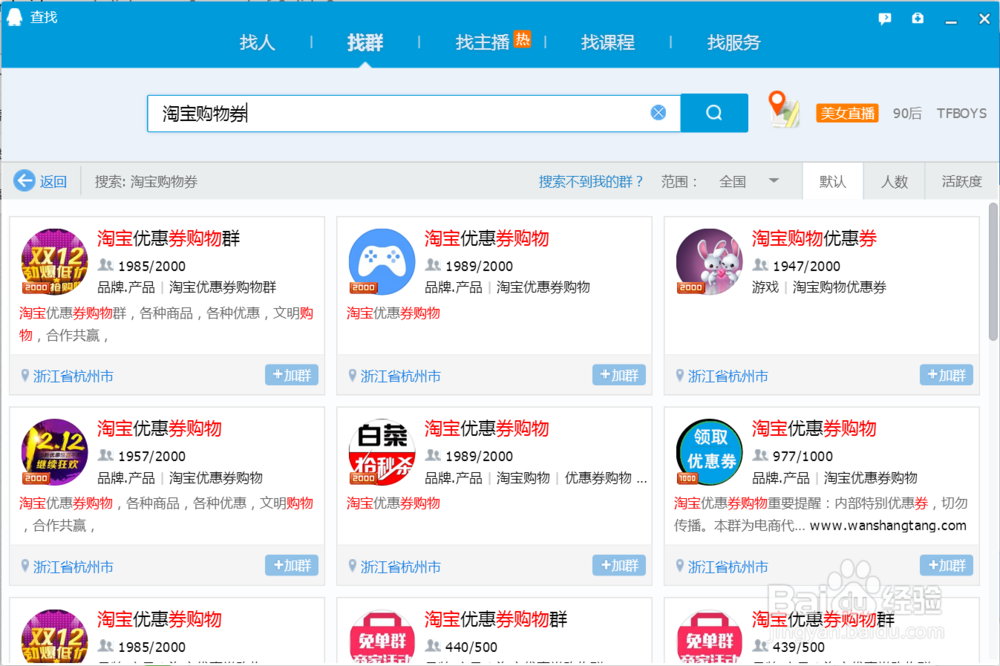Switch to the 找人 tab
This screenshot has width=1000, height=666.
pos(257,43)
